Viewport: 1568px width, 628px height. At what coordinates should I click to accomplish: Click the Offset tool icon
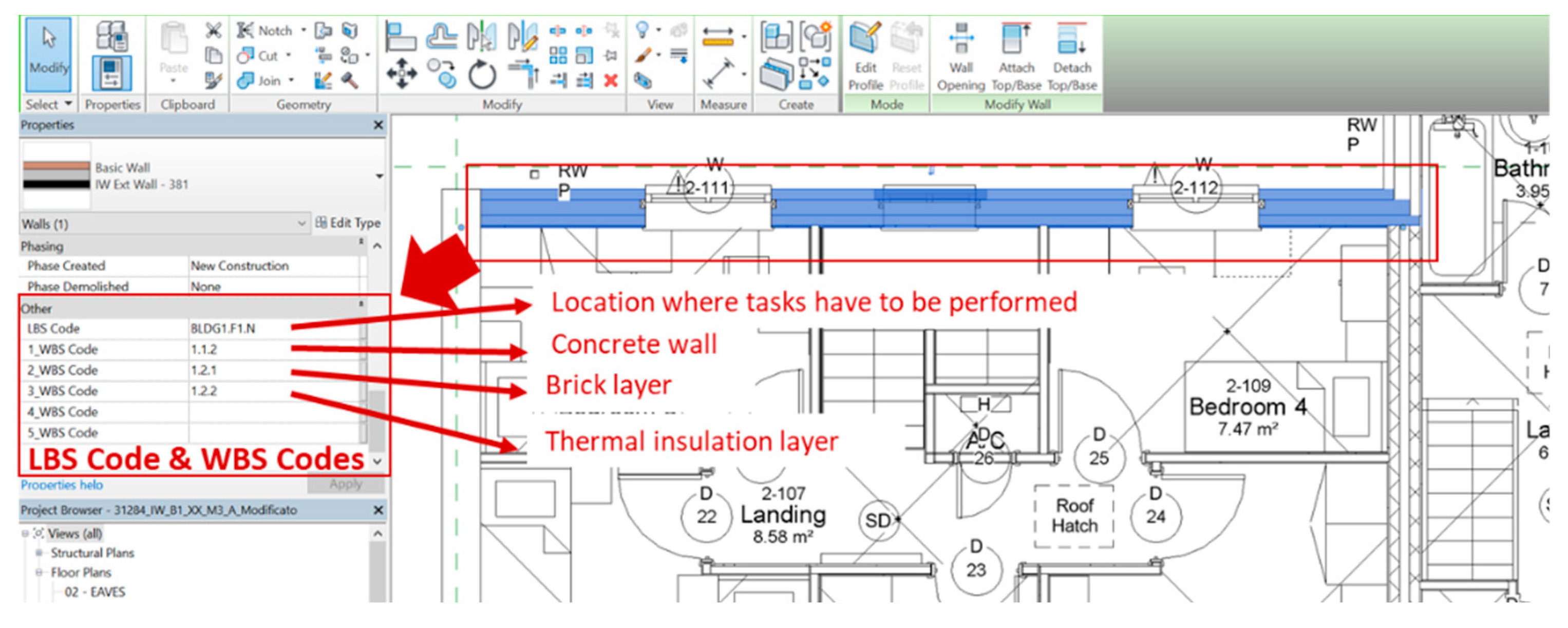click(441, 36)
